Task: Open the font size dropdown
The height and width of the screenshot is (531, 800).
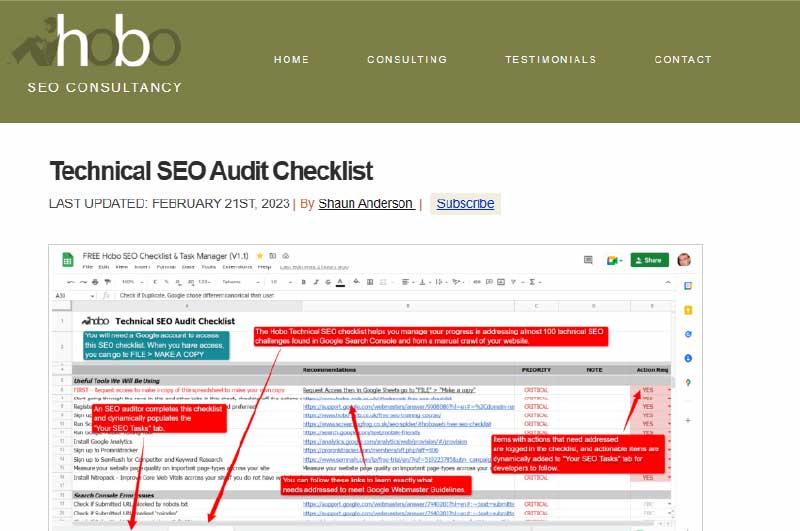Action: tap(282, 282)
